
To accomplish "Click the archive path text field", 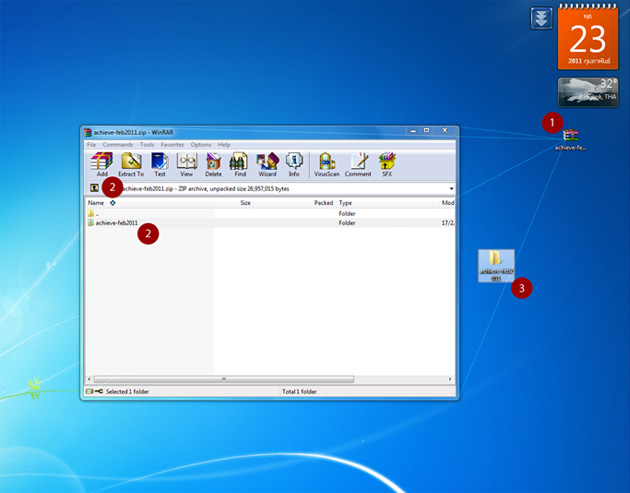I will tap(278, 188).
